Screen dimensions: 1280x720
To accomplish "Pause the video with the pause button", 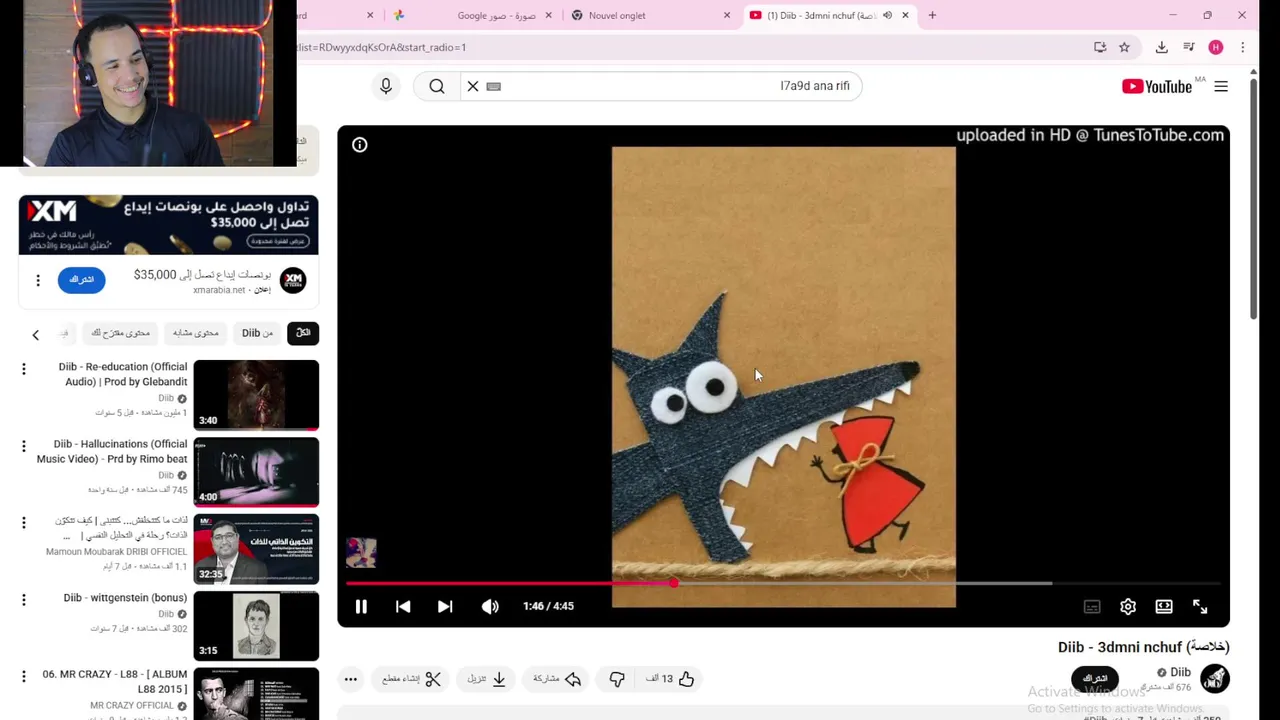I will tap(361, 606).
